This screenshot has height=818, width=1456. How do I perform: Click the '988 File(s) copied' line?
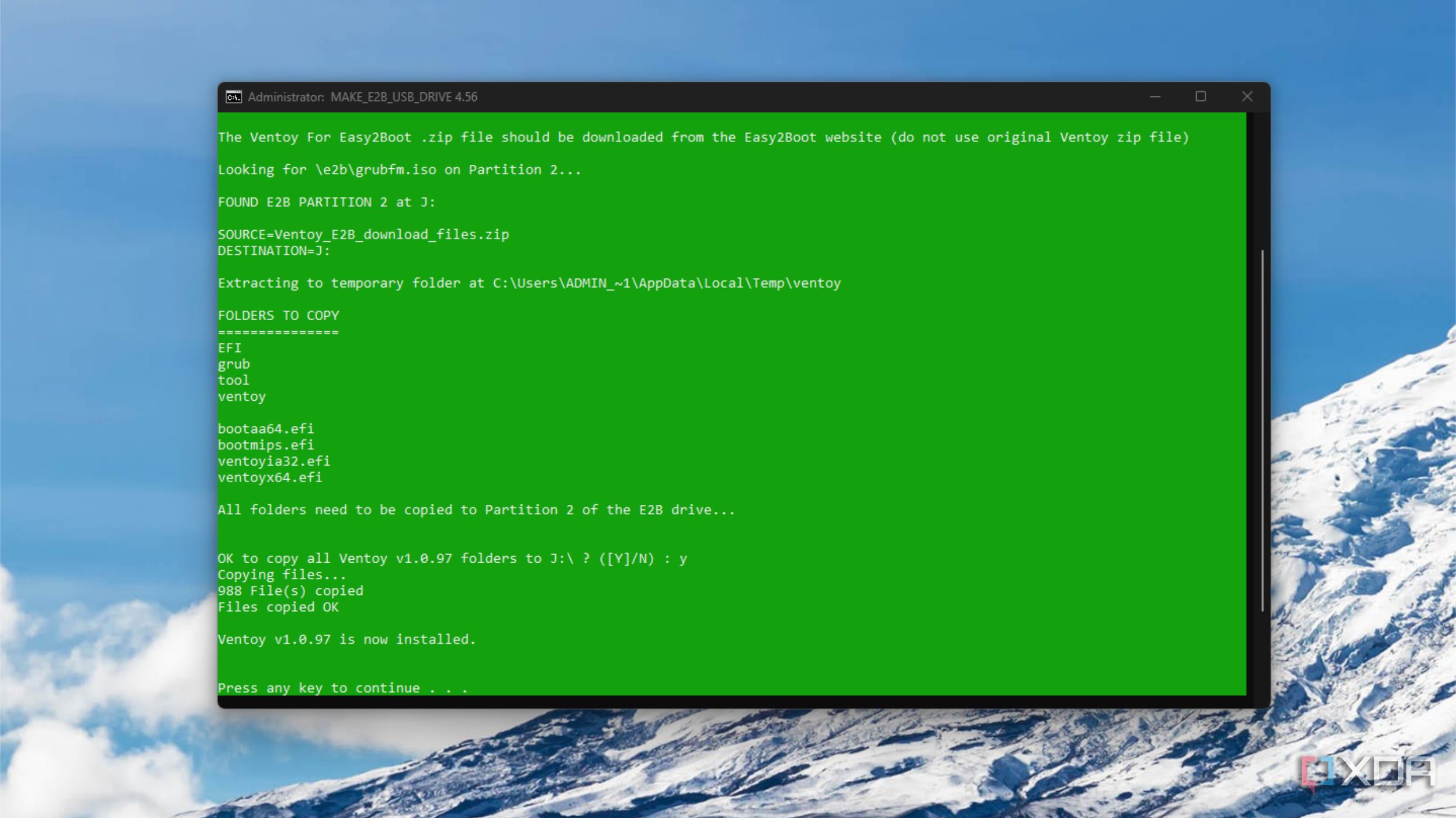[x=290, y=591]
